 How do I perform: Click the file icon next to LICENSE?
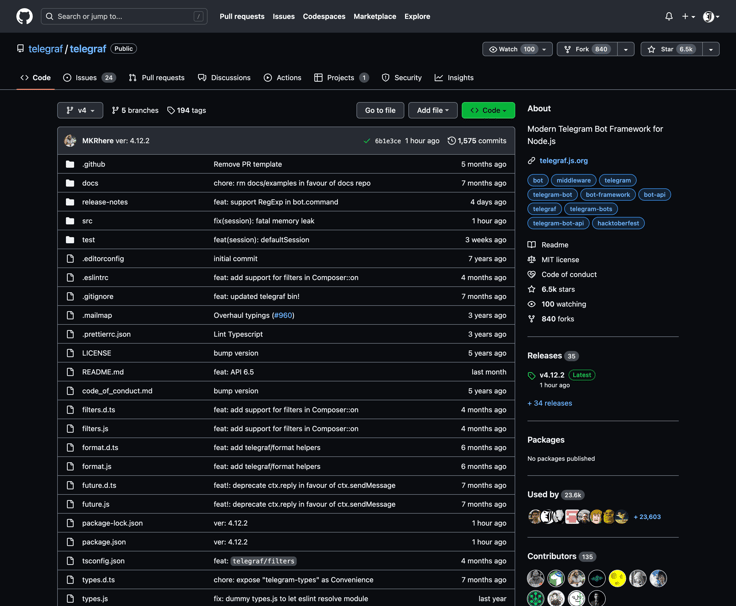(x=70, y=353)
